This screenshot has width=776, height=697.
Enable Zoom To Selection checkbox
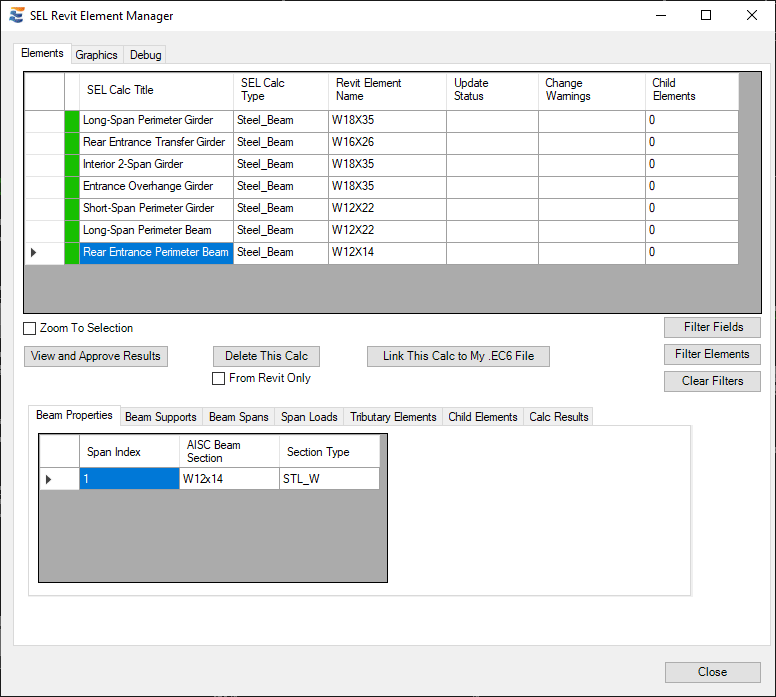coord(30,328)
